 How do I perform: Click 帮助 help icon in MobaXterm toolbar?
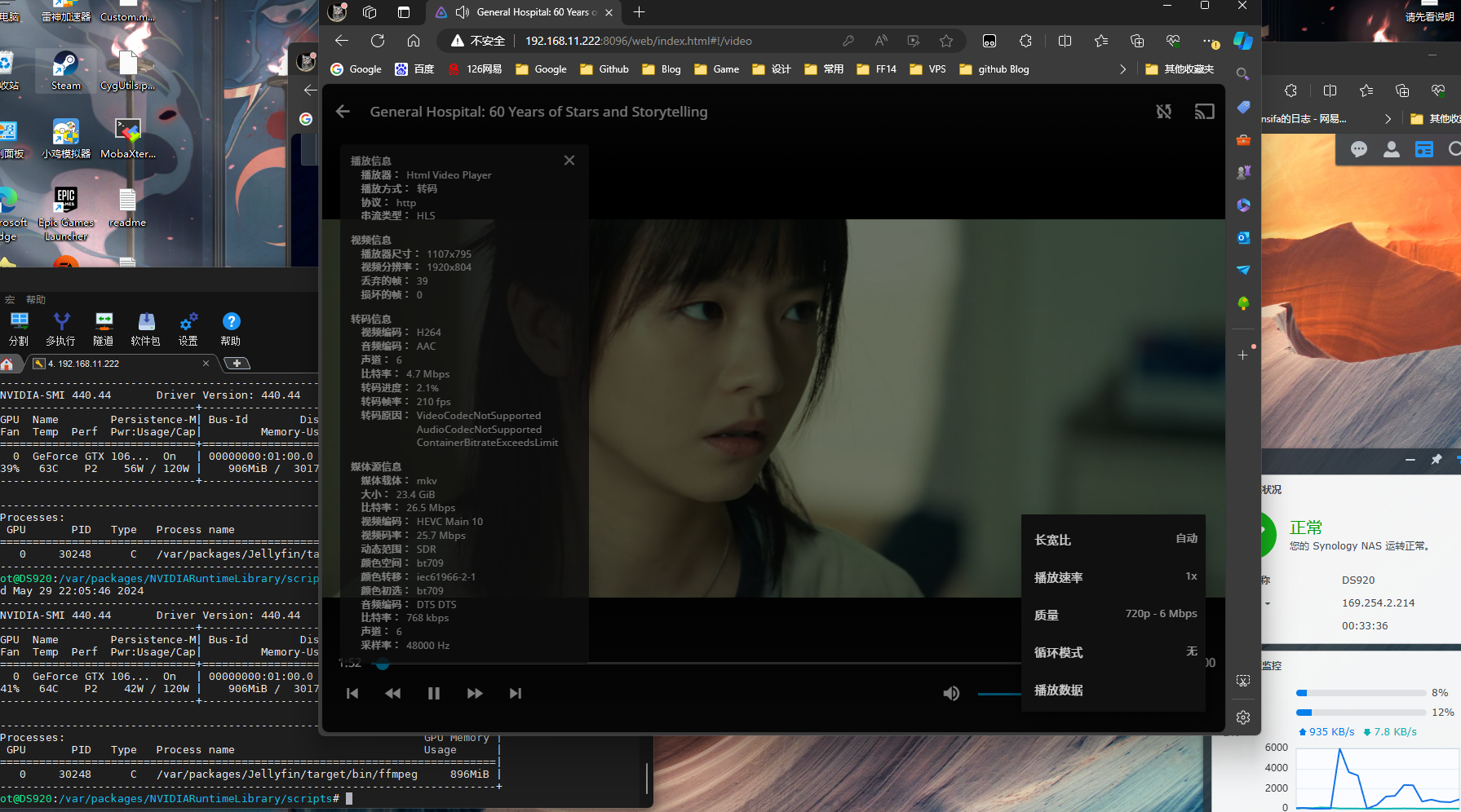[231, 329]
